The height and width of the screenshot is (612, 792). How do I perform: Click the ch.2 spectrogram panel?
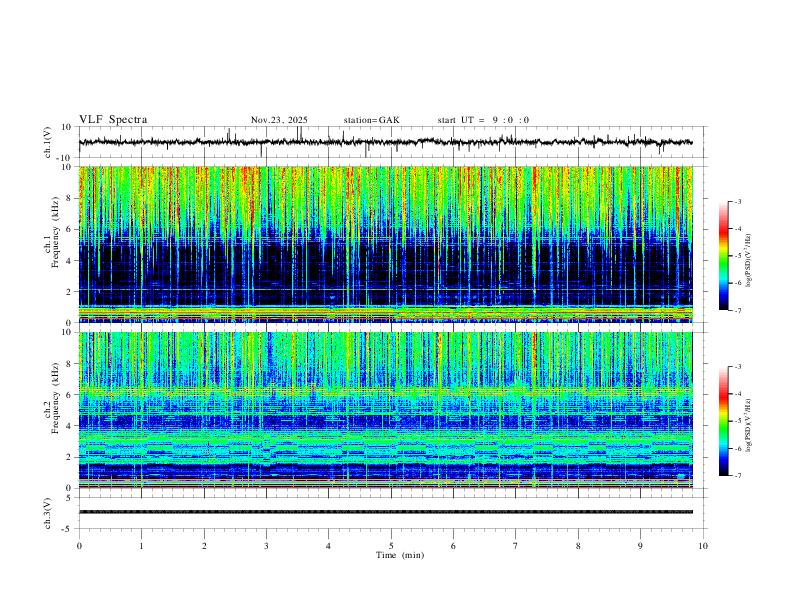click(x=385, y=410)
